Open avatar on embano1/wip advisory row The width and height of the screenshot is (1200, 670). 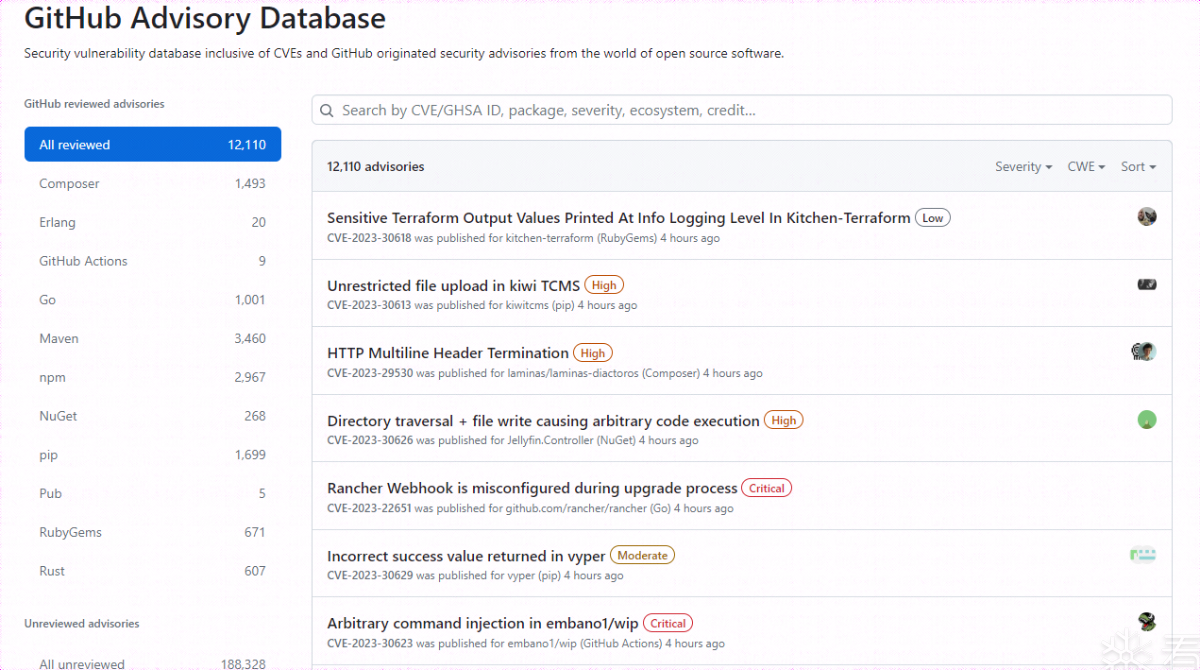click(x=1147, y=622)
